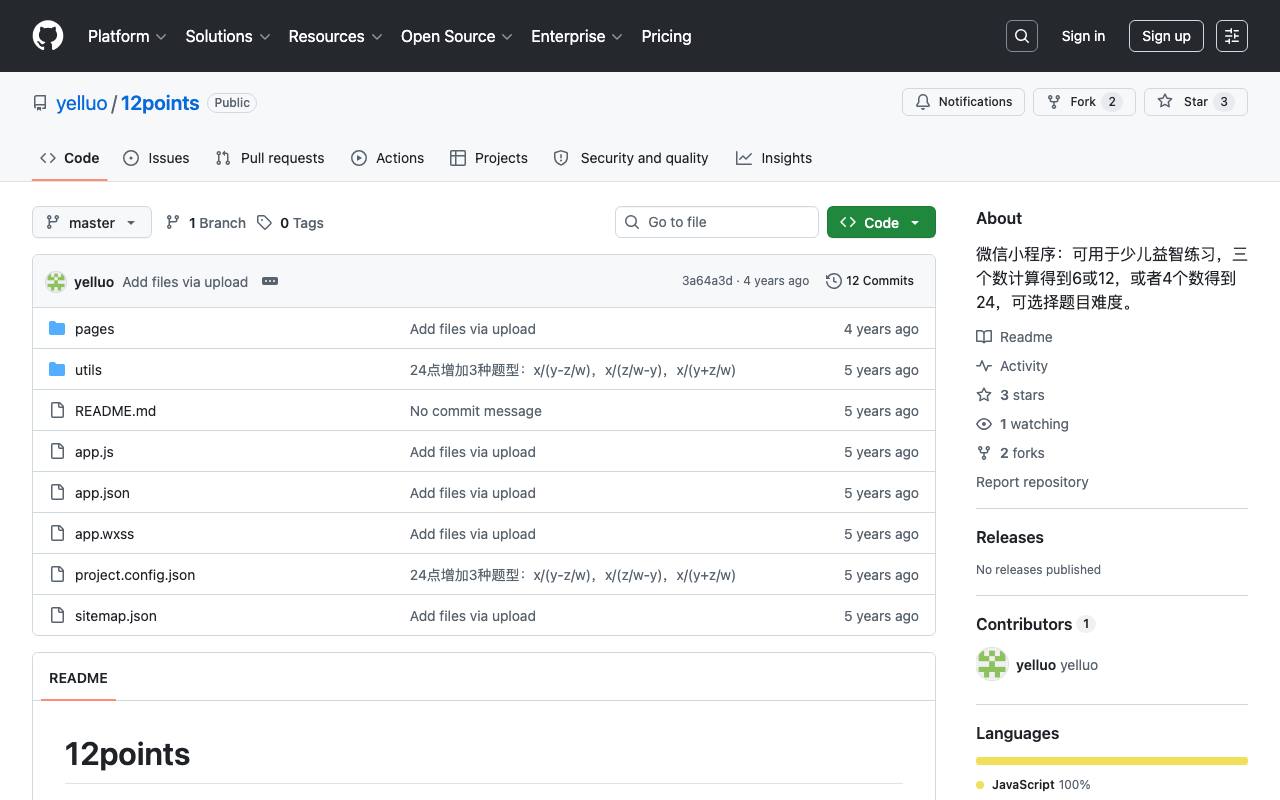Open the 1 Branch link
Viewport: 1280px width, 800px height.
pyautogui.click(x=206, y=222)
